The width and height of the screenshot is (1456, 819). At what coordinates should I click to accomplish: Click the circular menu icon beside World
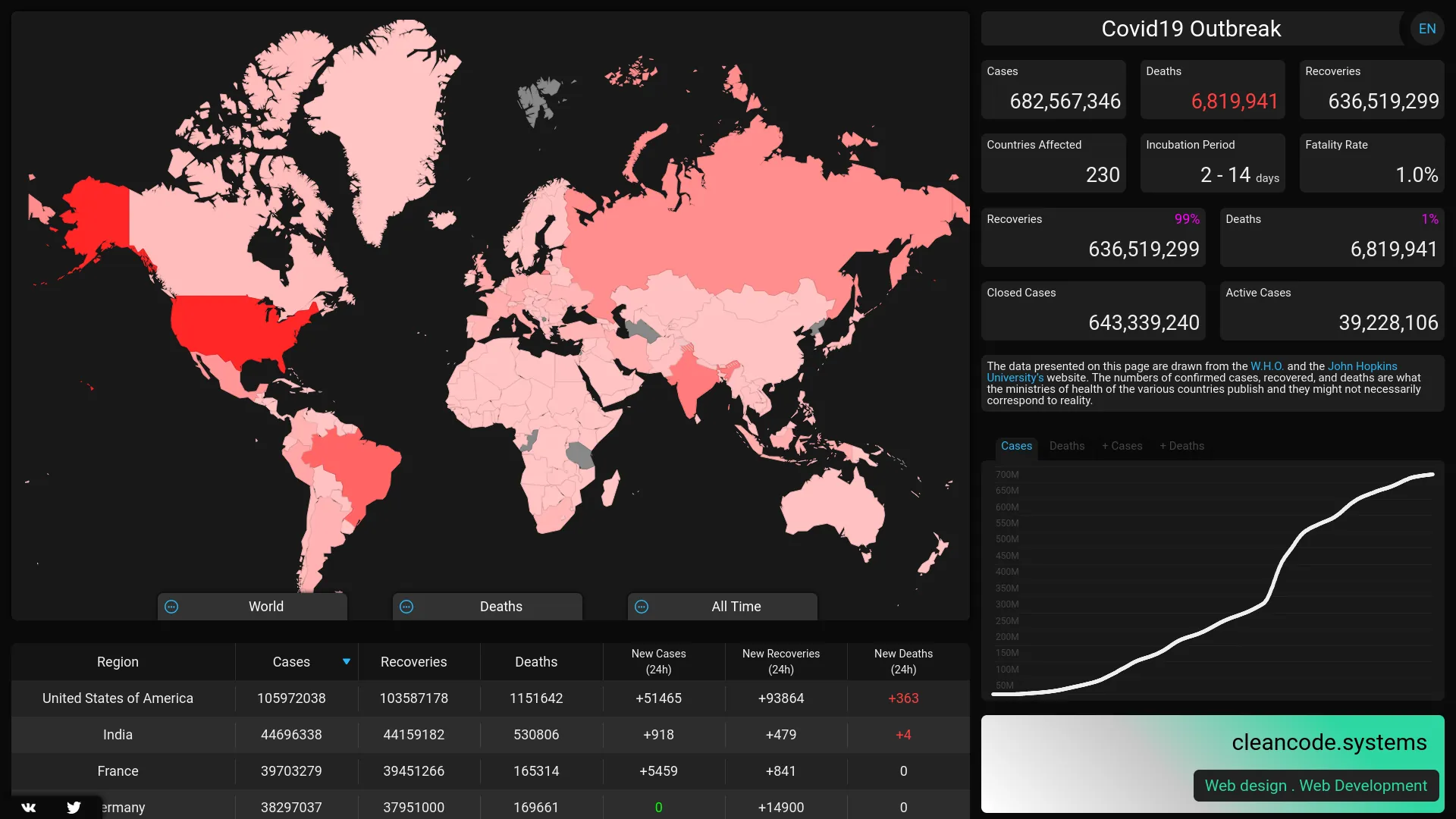(171, 607)
